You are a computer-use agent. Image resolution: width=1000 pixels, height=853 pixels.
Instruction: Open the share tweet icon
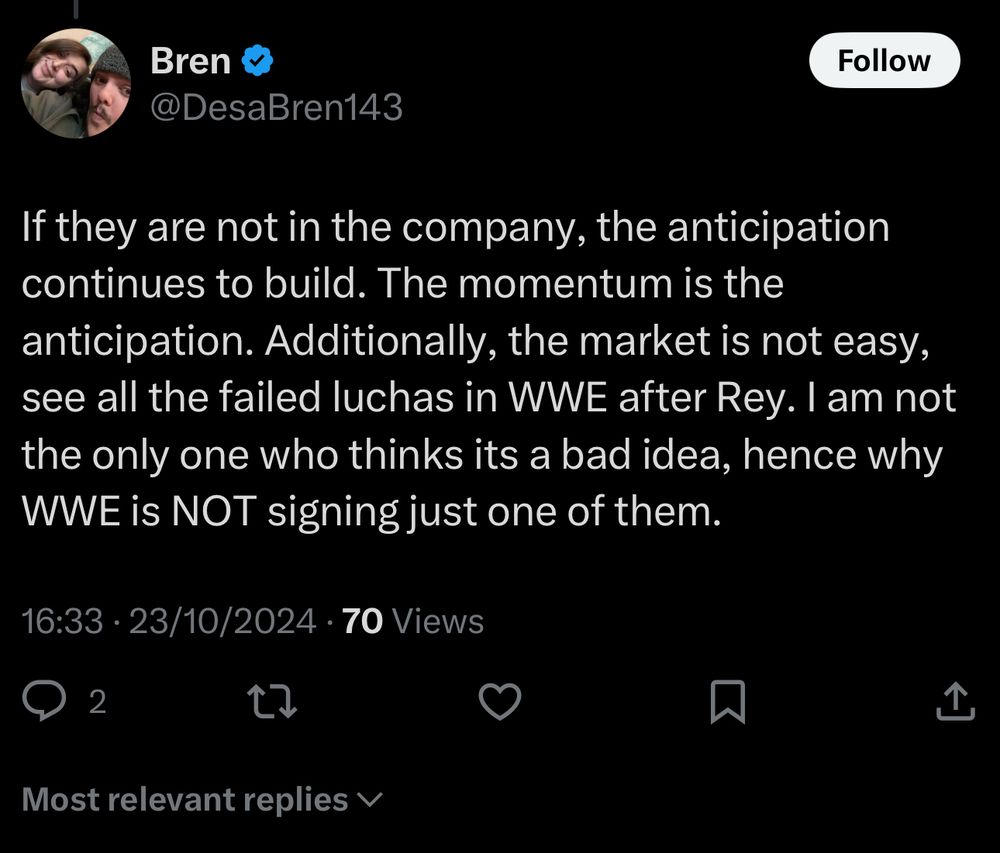(955, 702)
